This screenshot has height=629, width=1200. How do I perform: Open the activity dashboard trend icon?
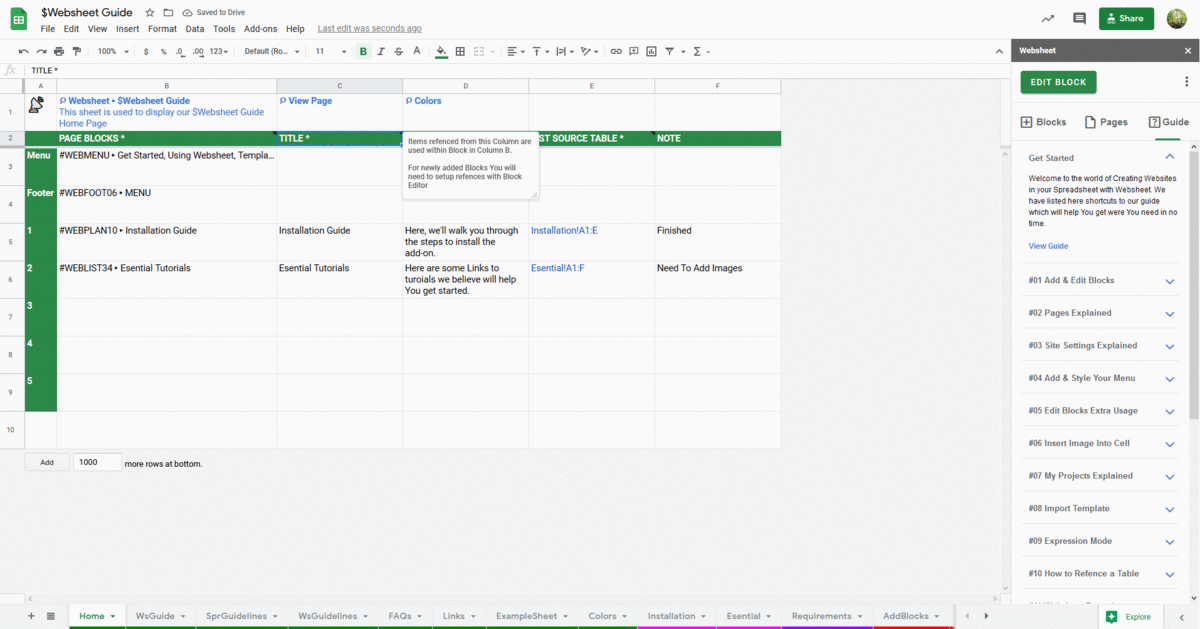pos(1047,18)
